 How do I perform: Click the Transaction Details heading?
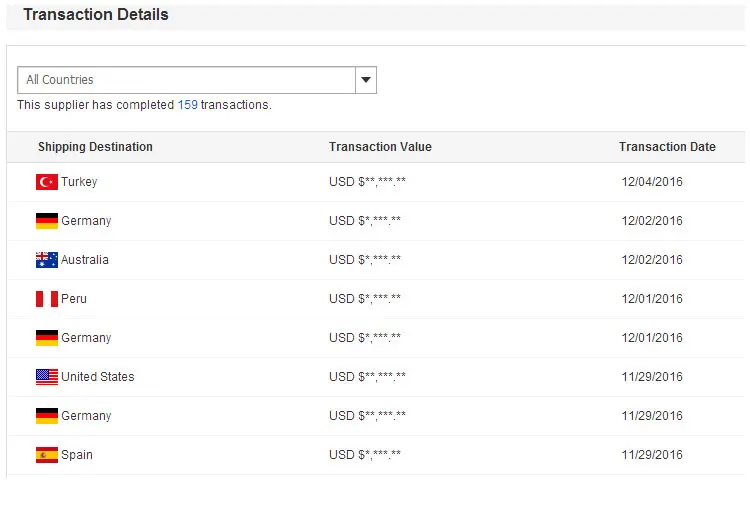click(96, 15)
